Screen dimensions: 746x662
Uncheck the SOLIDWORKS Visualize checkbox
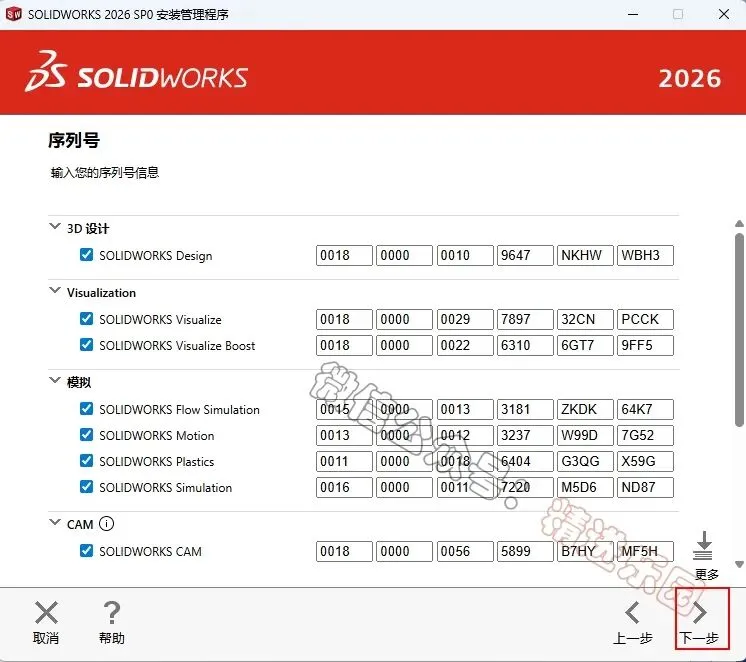[x=87, y=318]
